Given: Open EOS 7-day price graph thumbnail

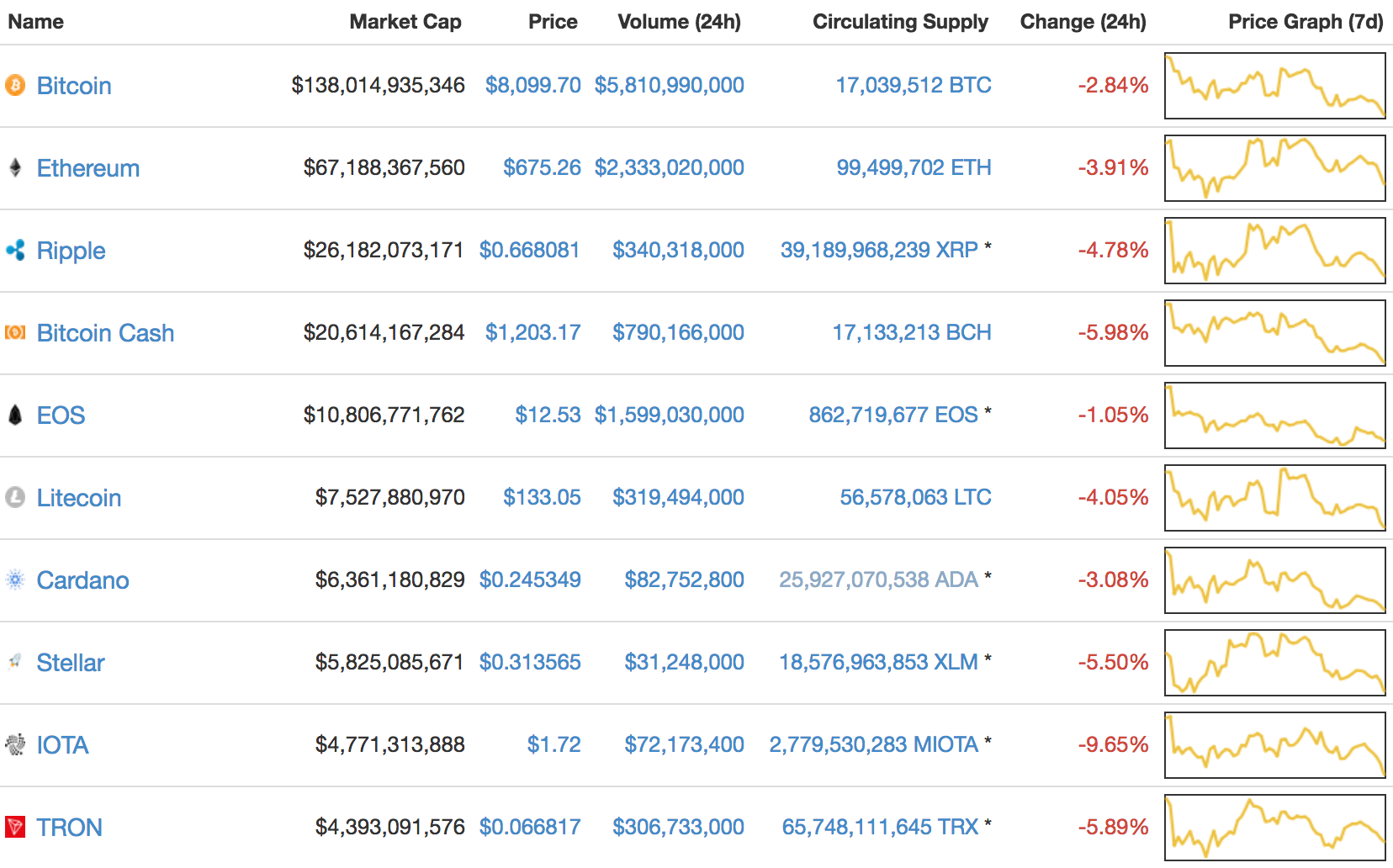Looking at the screenshot, I should pyautogui.click(x=1274, y=415).
